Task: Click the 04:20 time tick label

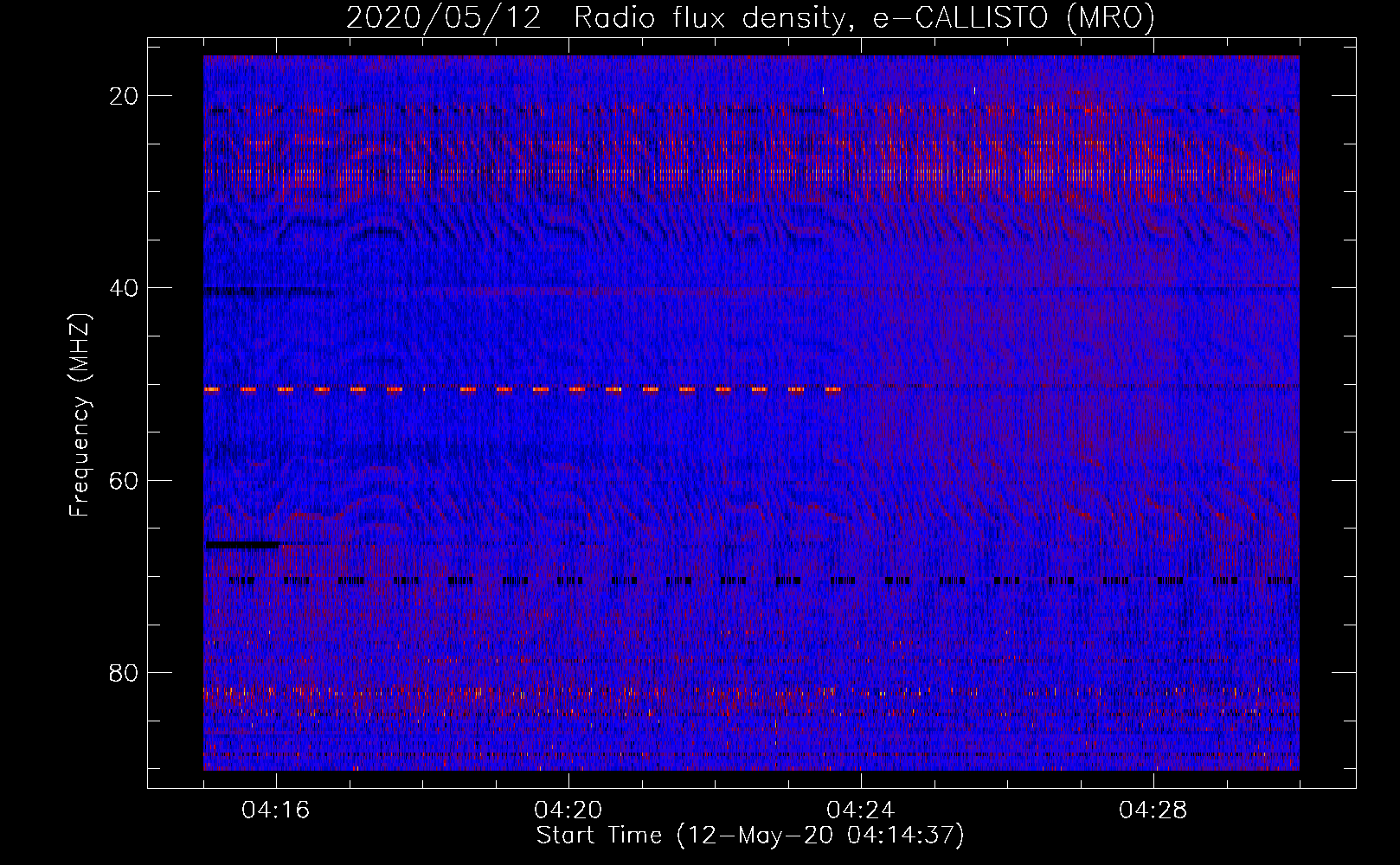Action: tap(568, 811)
